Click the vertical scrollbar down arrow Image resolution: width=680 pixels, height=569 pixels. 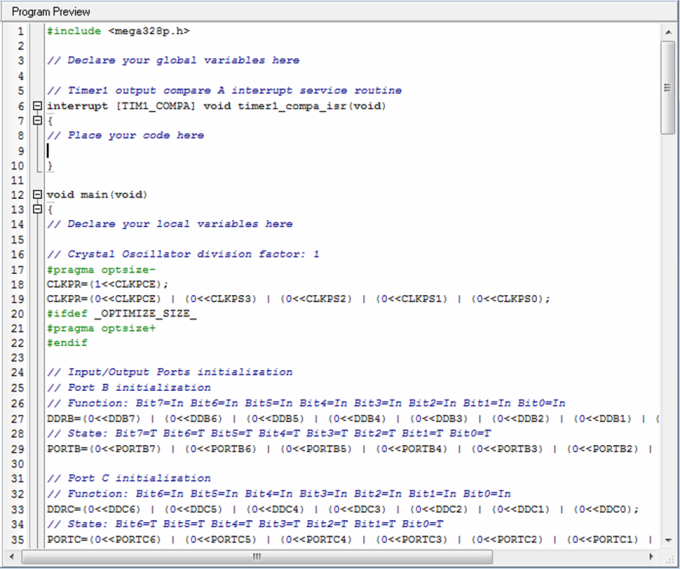(668, 540)
